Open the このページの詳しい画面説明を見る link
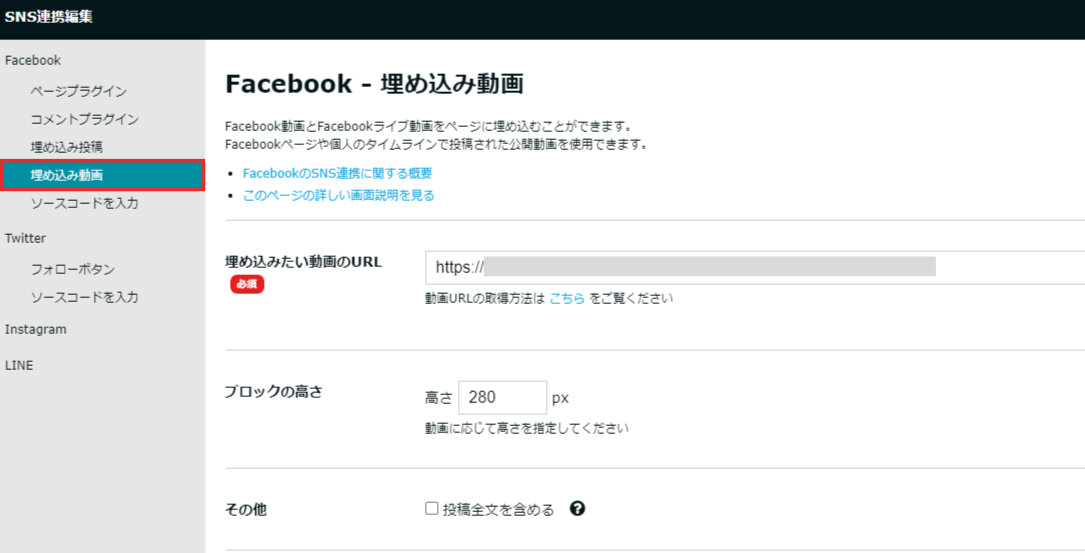 (x=338, y=195)
